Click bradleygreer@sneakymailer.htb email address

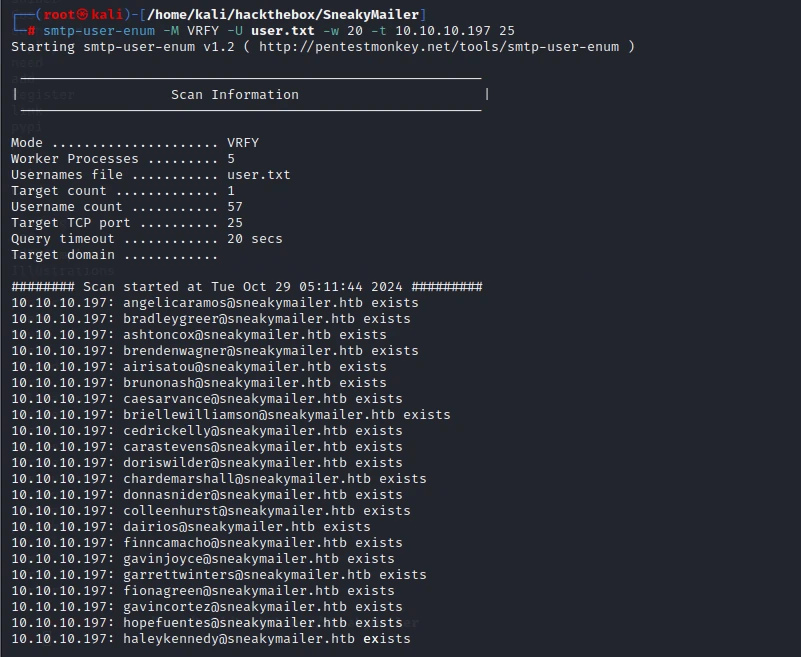click(239, 318)
